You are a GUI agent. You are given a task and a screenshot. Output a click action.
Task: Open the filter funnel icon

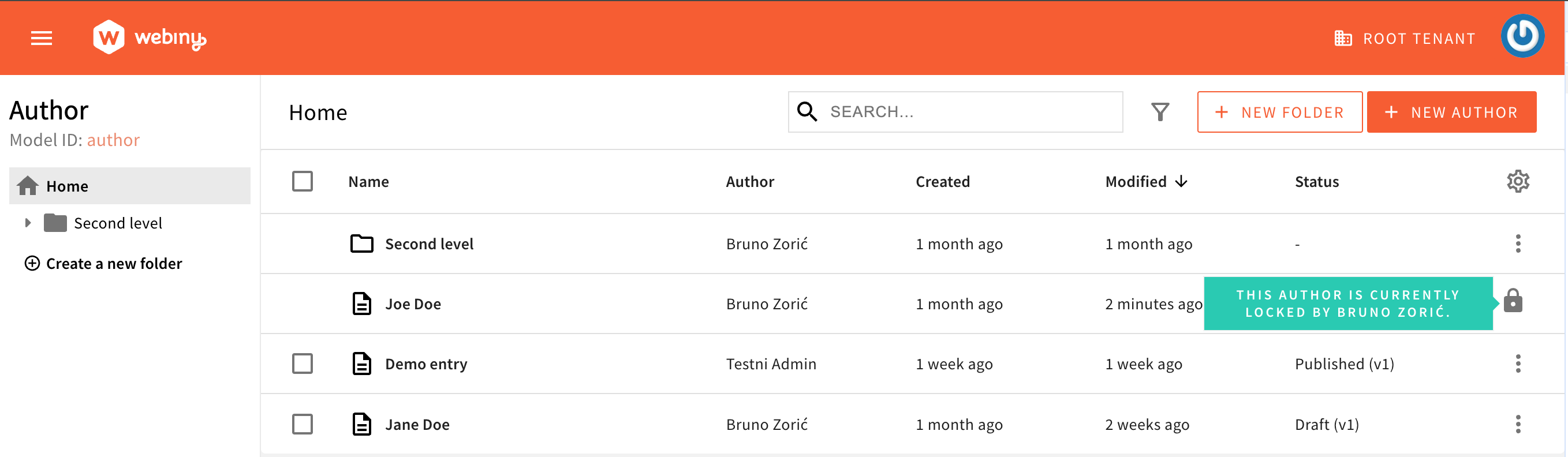pos(1160,112)
